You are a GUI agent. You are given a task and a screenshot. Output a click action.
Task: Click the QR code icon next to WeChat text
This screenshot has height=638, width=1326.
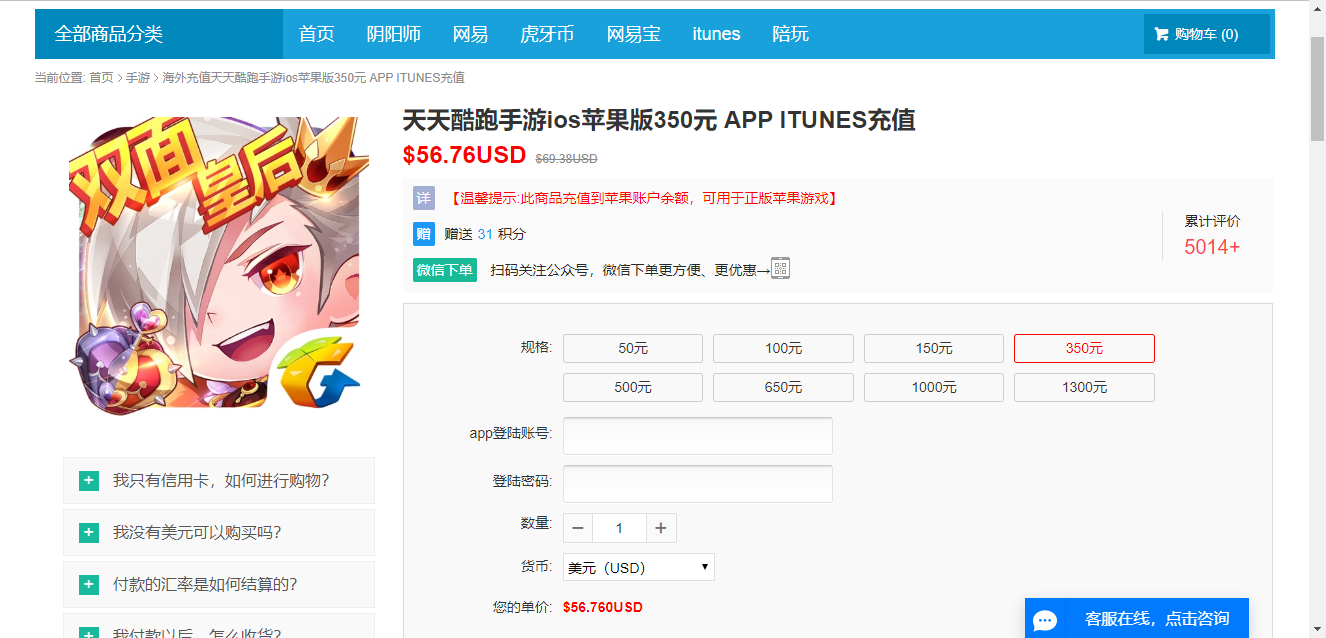click(780, 268)
